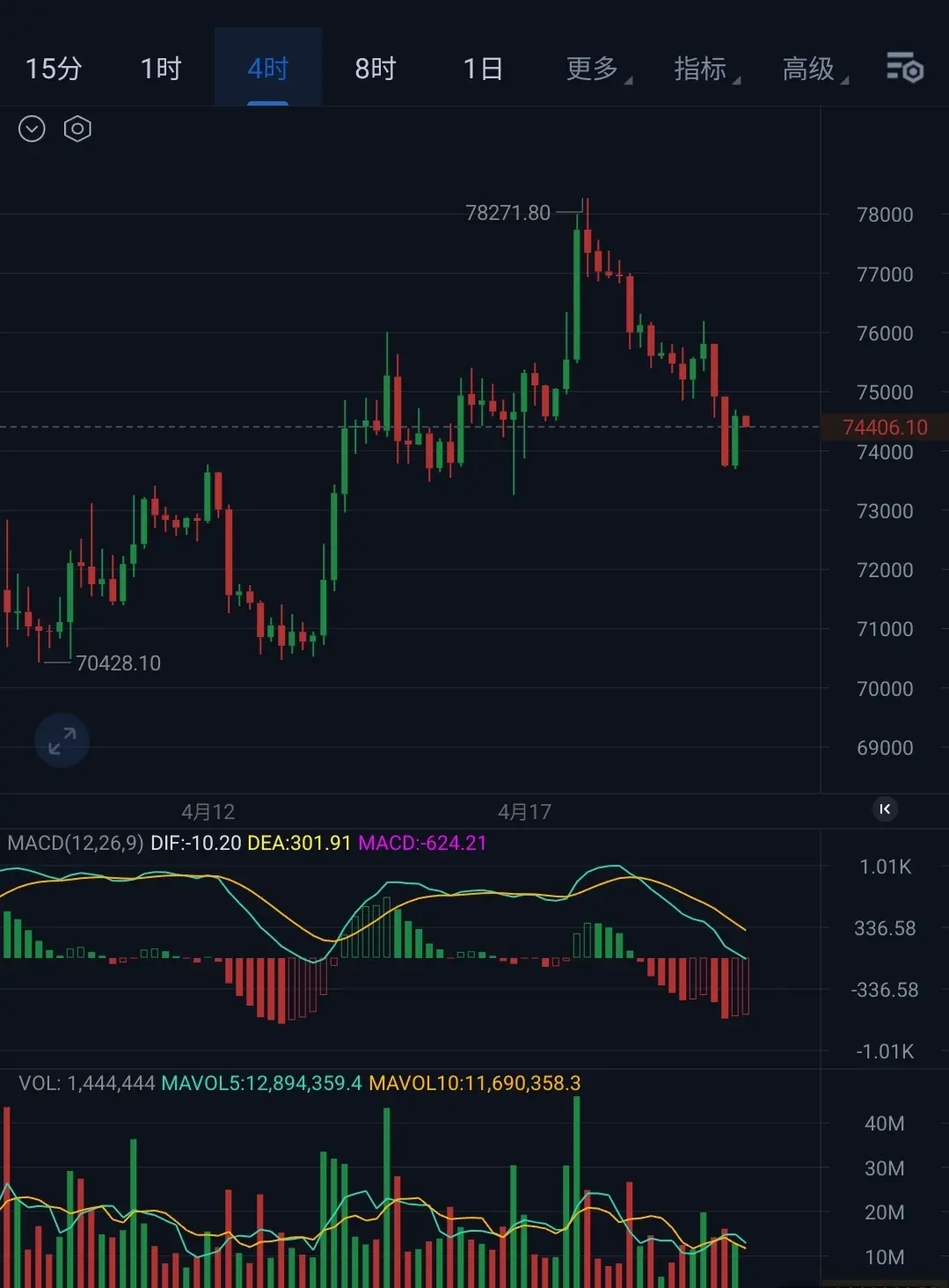Click the 70000 price axis label

[x=885, y=689]
